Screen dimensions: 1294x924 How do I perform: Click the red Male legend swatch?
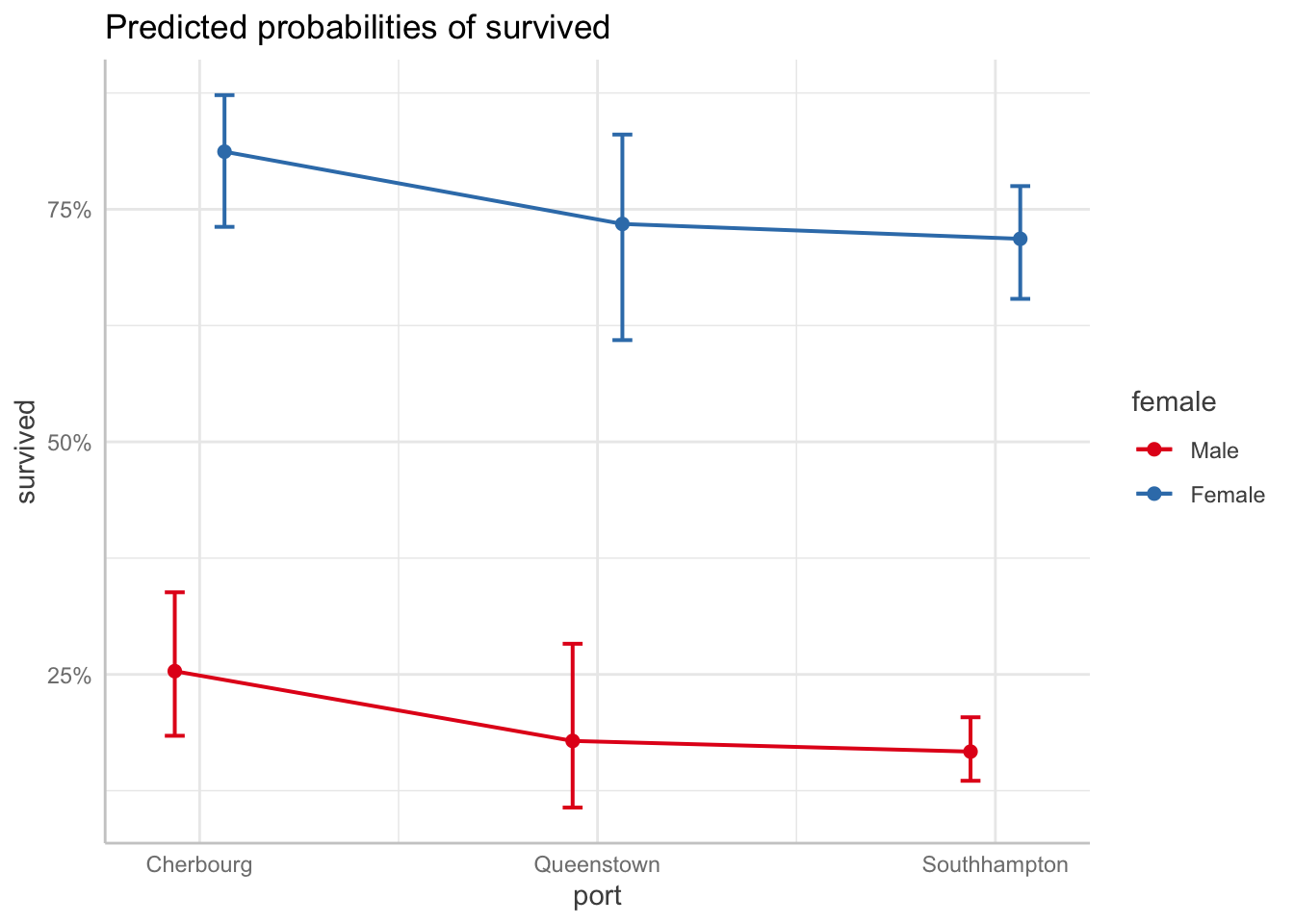coord(1154,450)
